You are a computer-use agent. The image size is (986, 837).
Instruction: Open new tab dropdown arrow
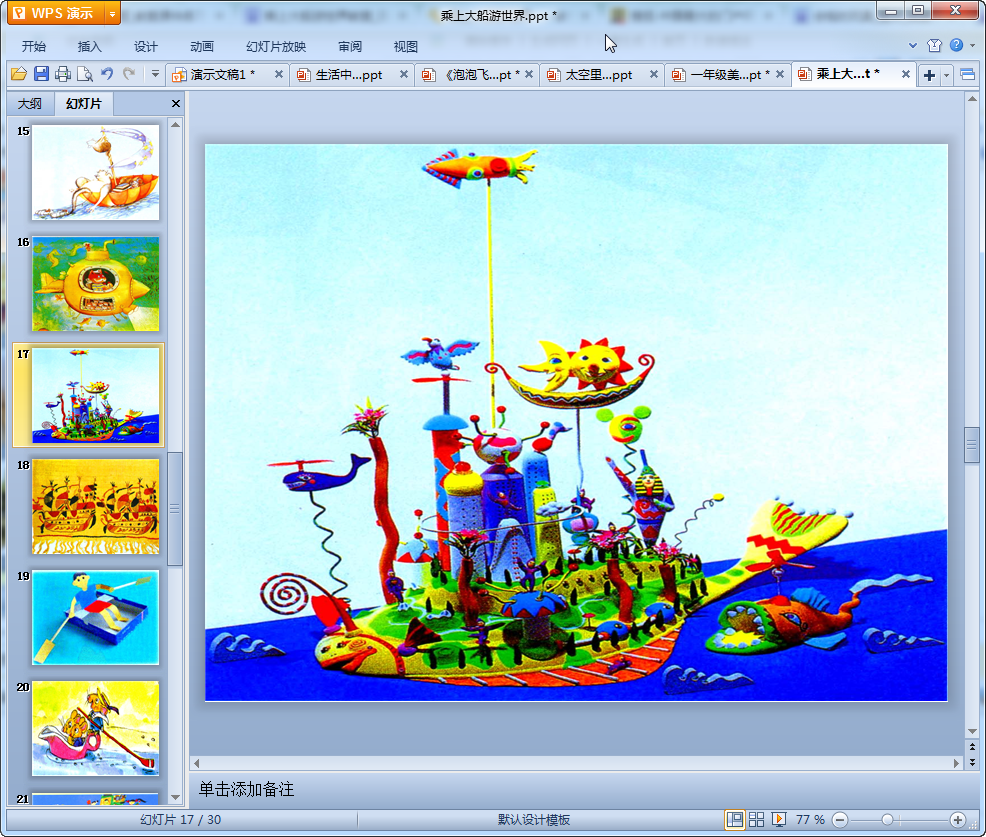[x=946, y=75]
